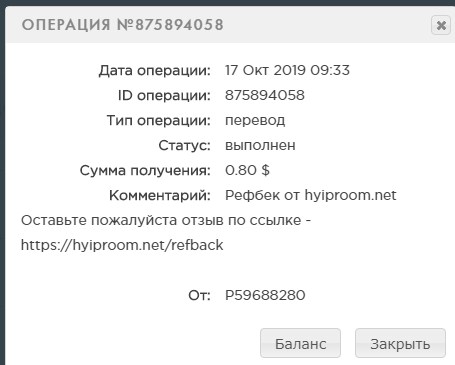This screenshot has height=365, width=455.
Task: Click the comment text Рефбек от hyiproom.net
Action: point(311,195)
